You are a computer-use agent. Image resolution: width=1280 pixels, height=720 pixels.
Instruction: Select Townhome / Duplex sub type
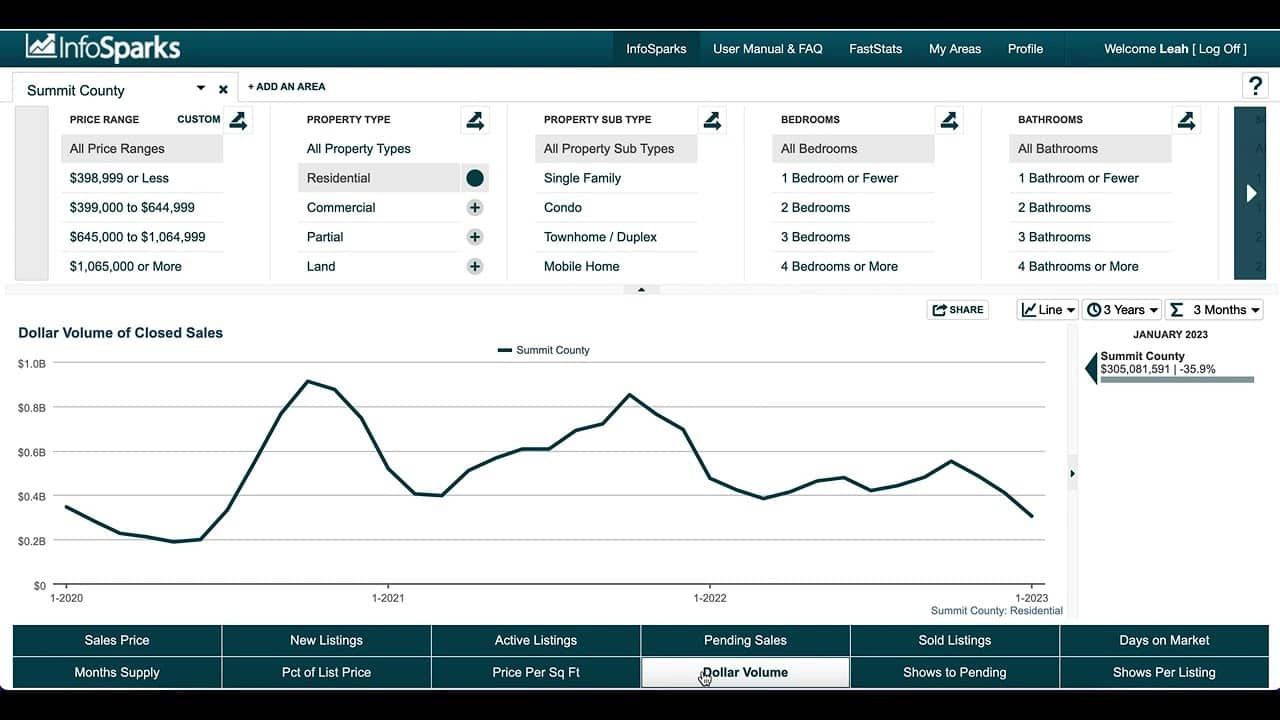click(616, 237)
